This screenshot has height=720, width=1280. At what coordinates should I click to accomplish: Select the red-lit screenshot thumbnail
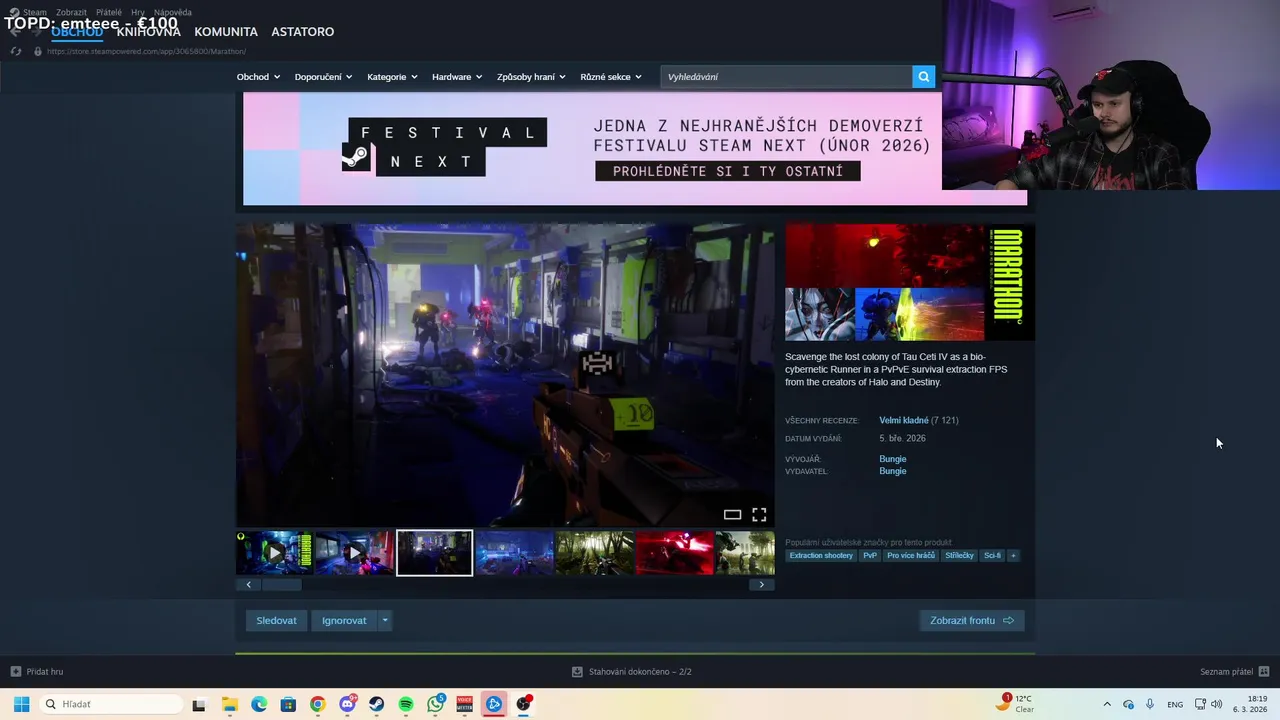[674, 553]
